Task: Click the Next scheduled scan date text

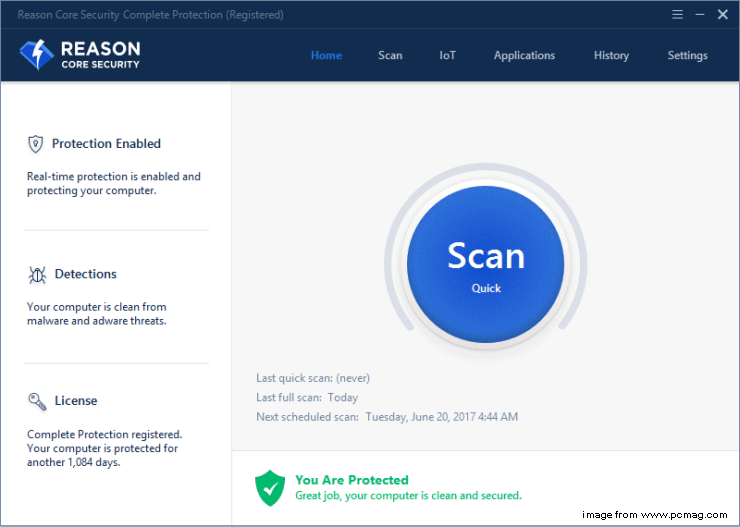Action: click(x=441, y=417)
